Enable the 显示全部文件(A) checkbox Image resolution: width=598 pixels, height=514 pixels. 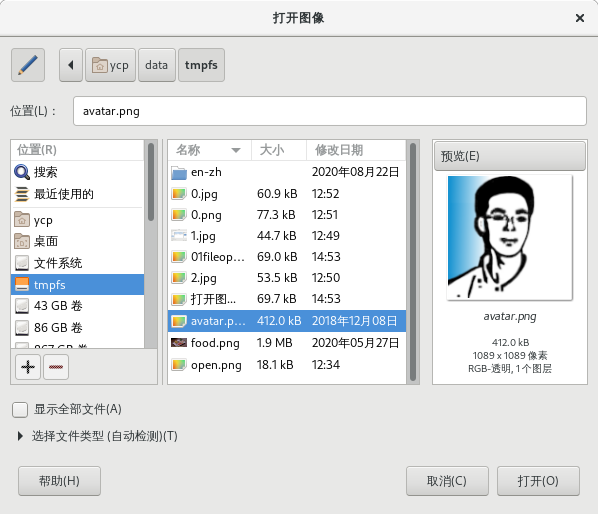(x=20, y=410)
